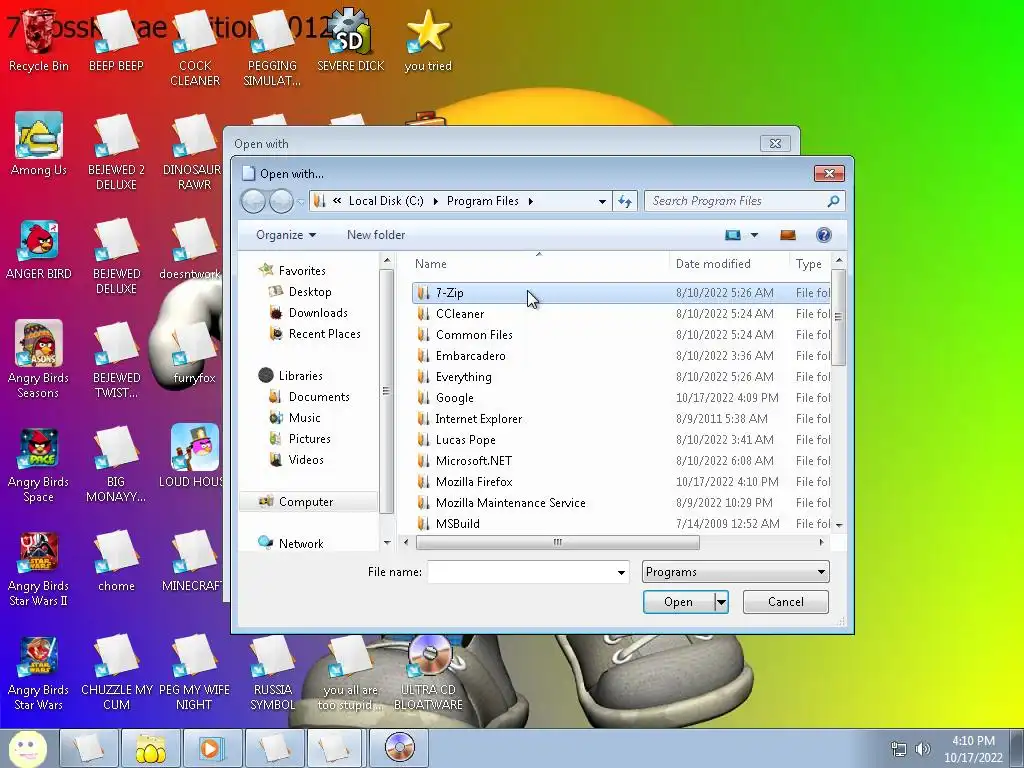Screen dimensions: 1024x768
Task: Click the Libraries heading
Action: [291, 376]
